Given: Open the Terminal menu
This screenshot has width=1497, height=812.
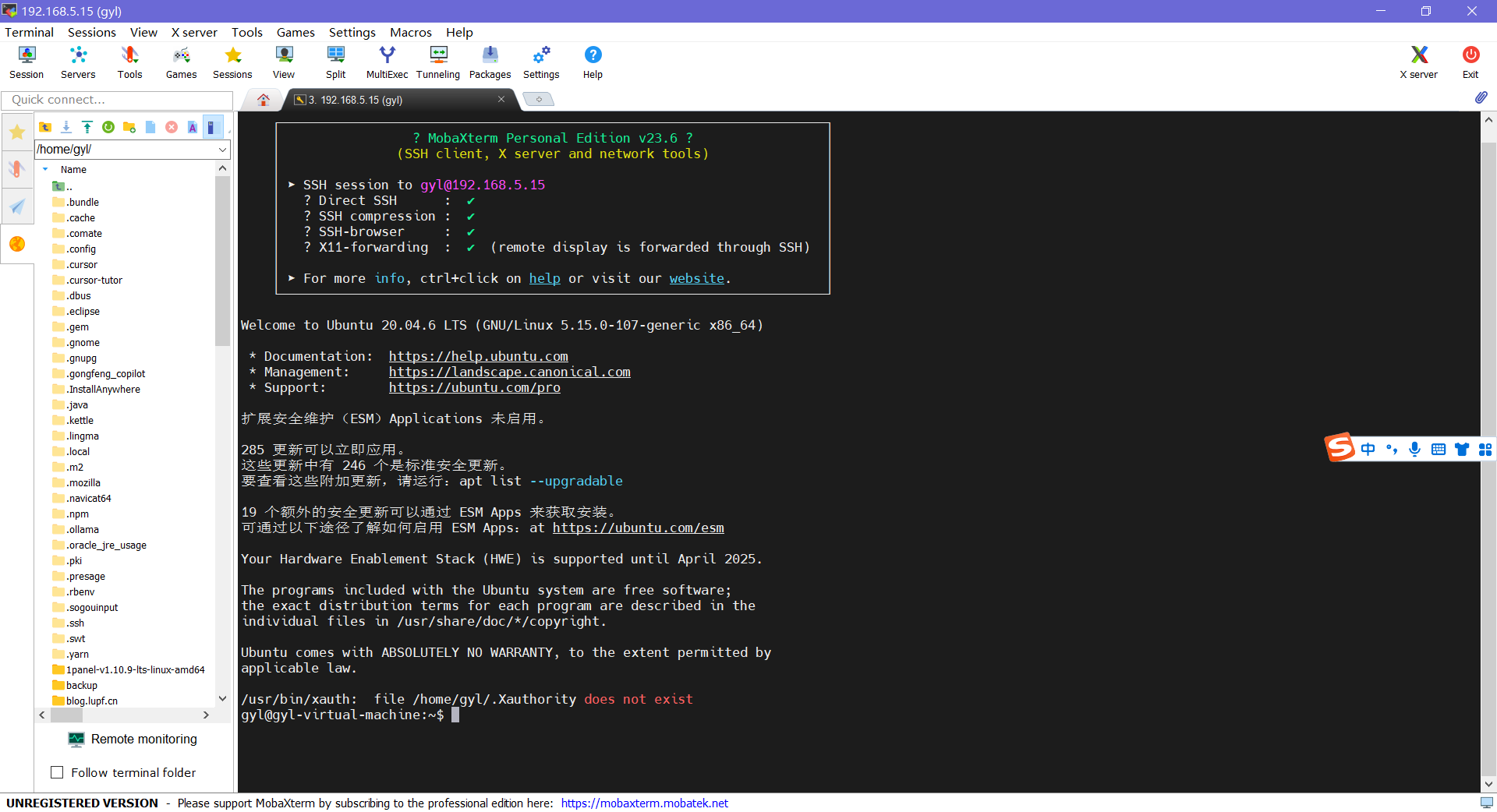Looking at the screenshot, I should click(29, 32).
